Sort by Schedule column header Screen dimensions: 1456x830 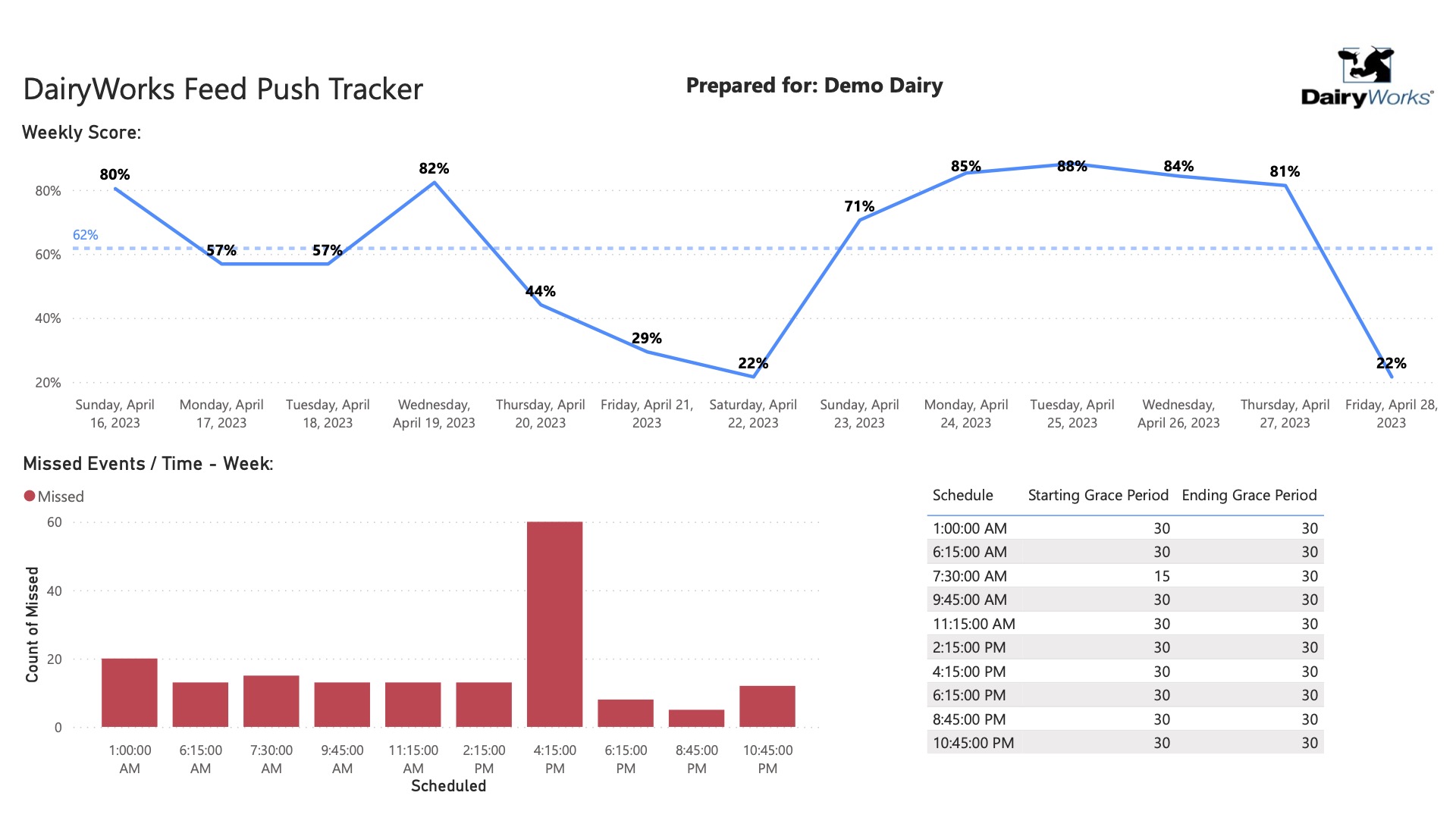[x=962, y=495]
